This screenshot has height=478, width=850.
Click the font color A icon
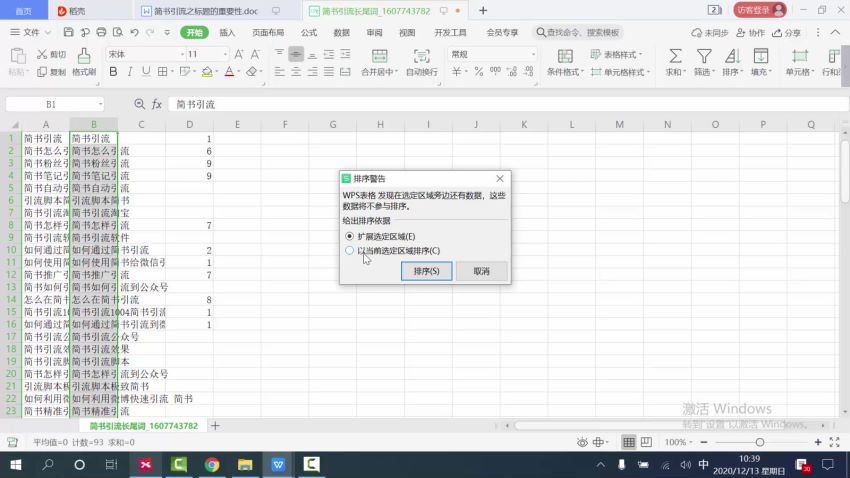coord(229,72)
